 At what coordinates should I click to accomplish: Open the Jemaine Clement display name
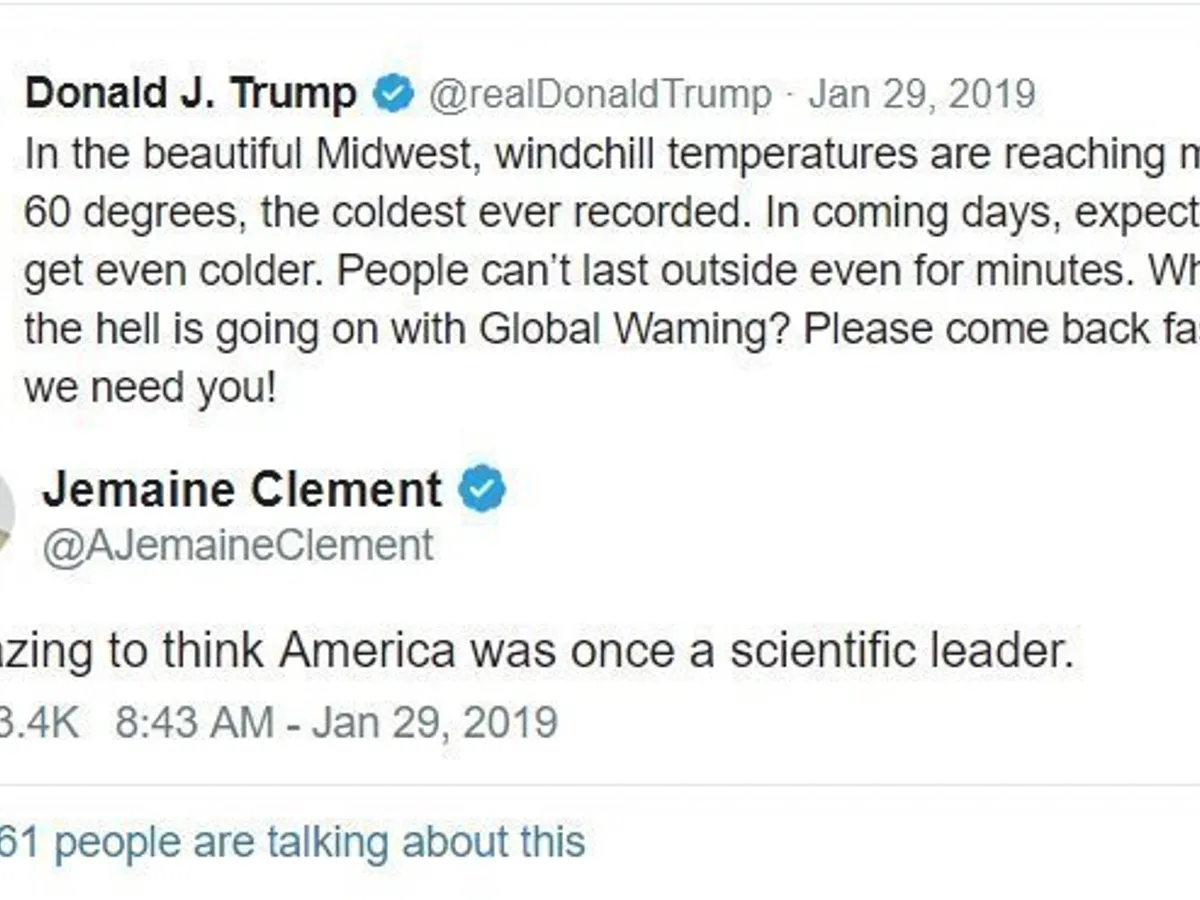click(x=242, y=490)
